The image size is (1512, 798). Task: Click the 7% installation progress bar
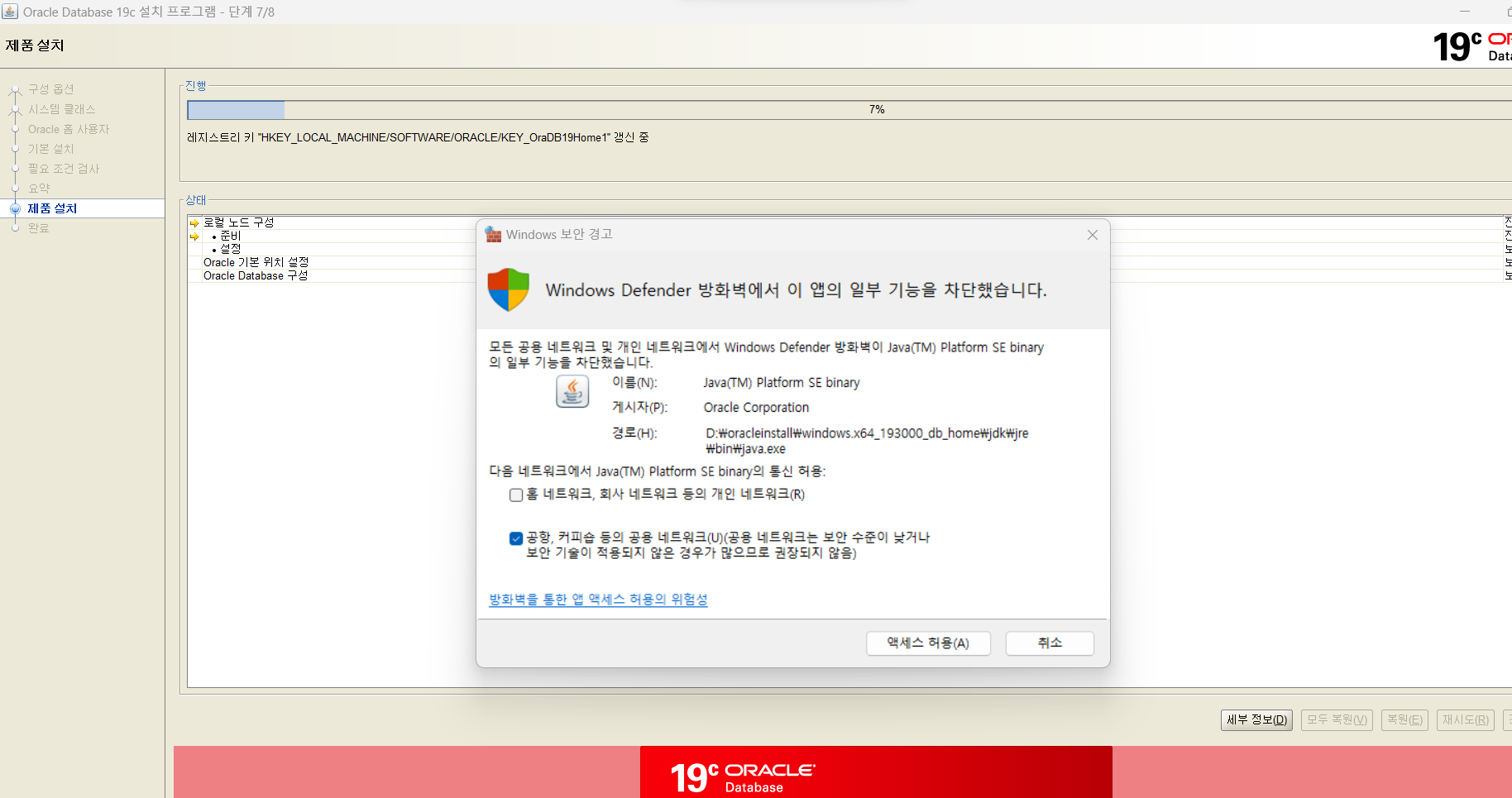849,109
